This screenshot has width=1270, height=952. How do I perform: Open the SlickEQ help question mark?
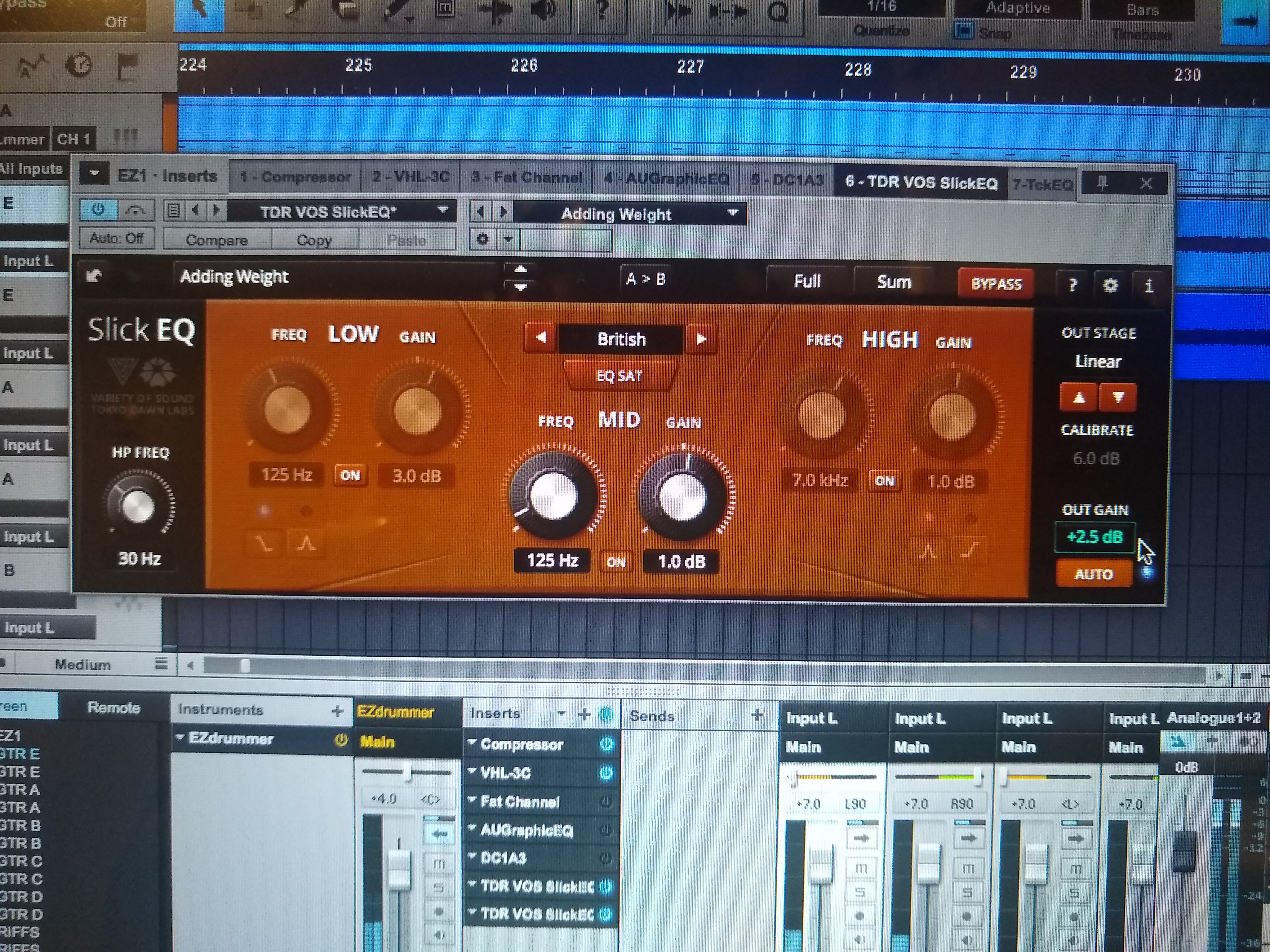pos(1072,285)
